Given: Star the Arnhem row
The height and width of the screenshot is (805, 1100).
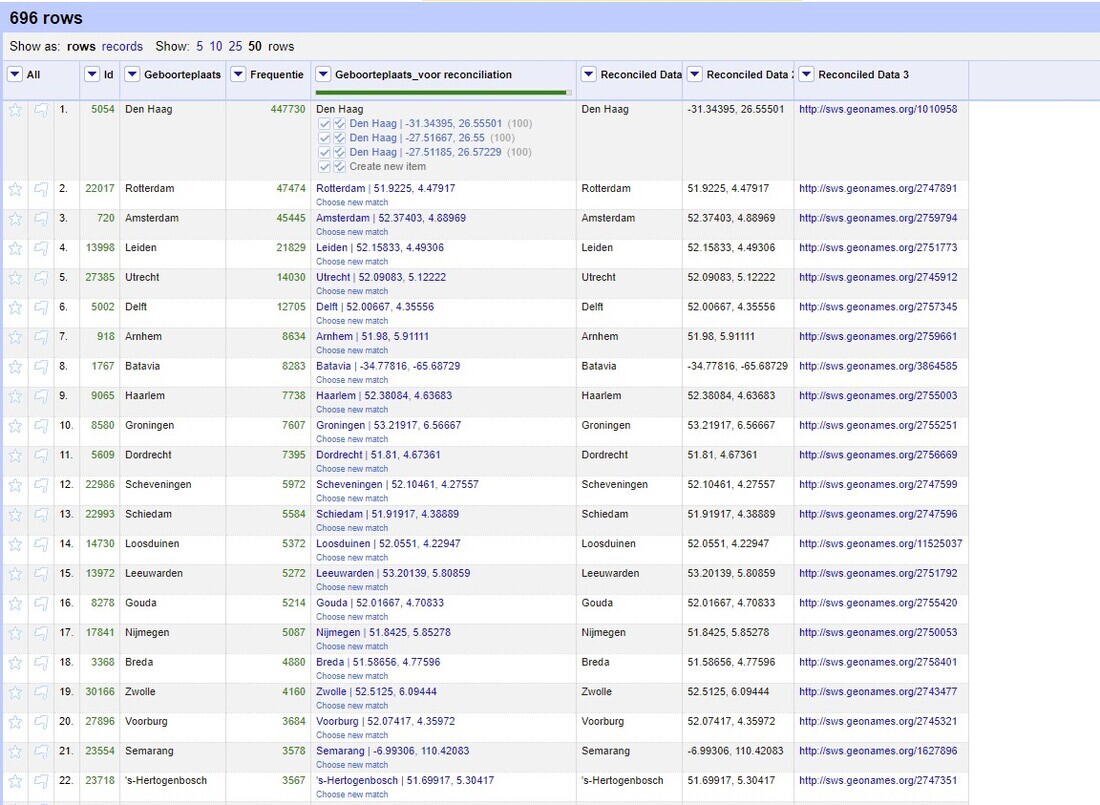Looking at the screenshot, I should click(15, 338).
